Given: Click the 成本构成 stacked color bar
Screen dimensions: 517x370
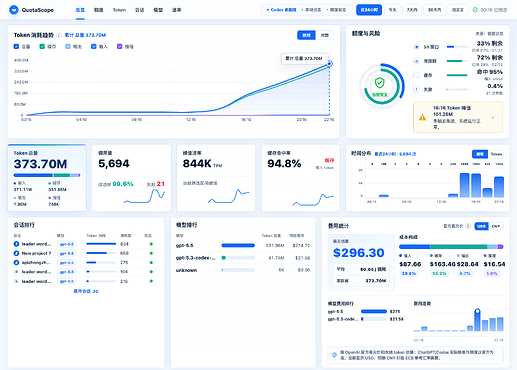Looking at the screenshot, I should (451, 247).
